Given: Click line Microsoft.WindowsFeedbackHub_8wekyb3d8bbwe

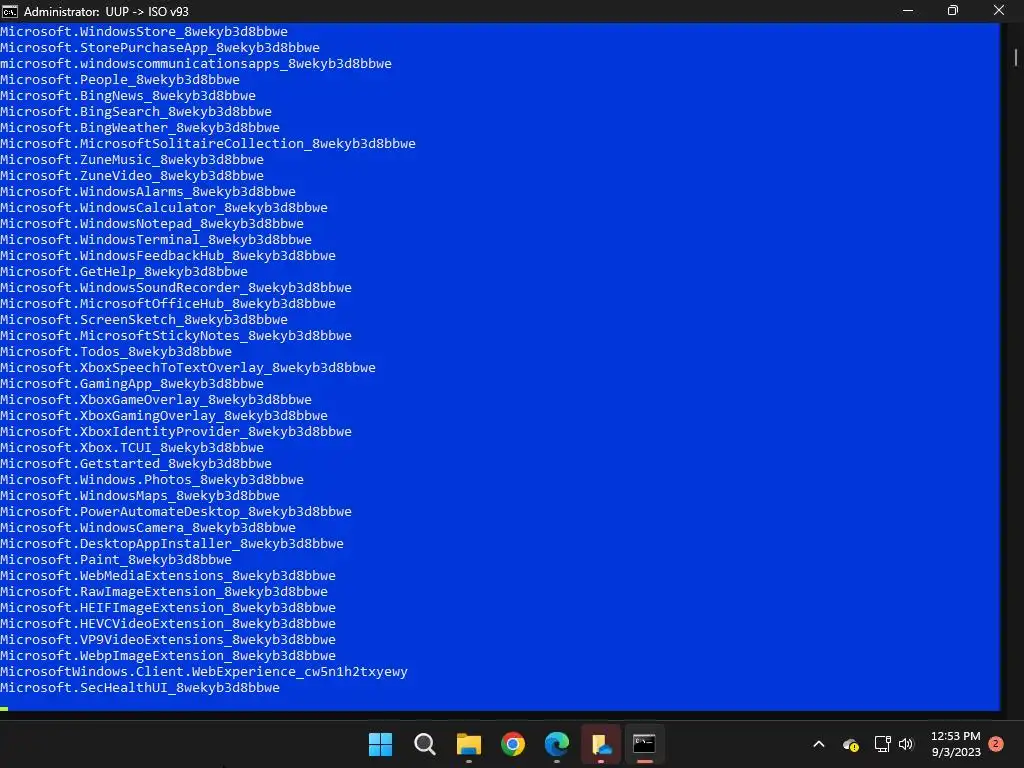Looking at the screenshot, I should click(x=168, y=255).
